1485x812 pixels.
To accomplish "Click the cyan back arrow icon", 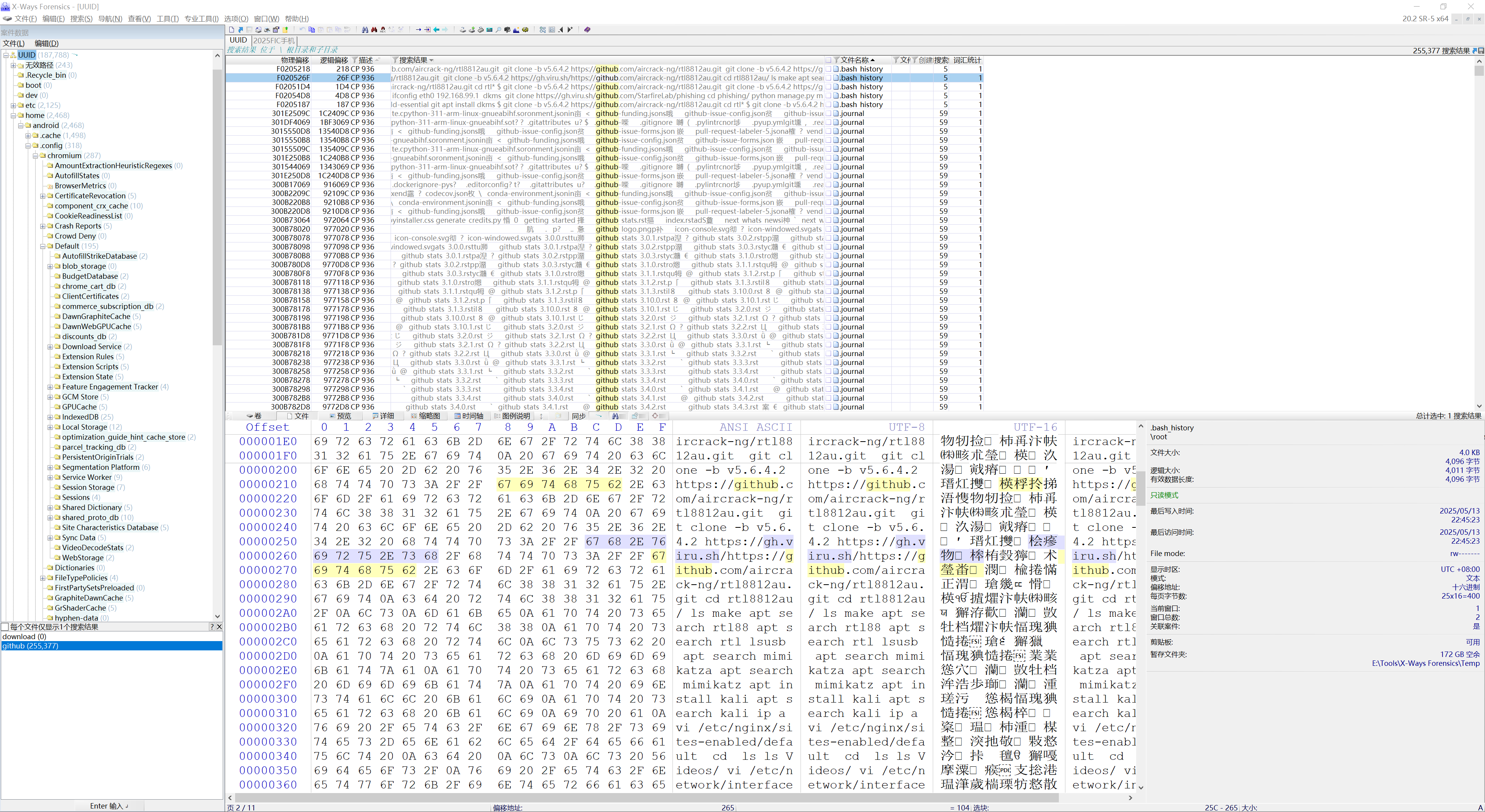I will 436,29.
